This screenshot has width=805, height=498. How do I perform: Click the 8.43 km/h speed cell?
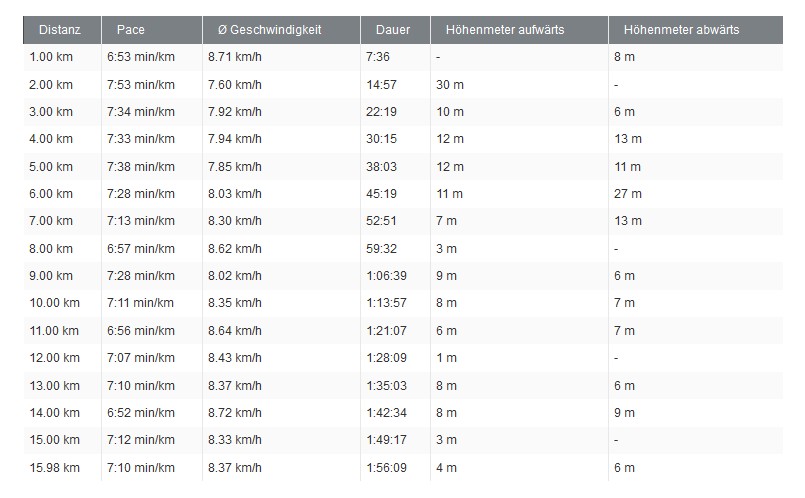click(x=234, y=358)
